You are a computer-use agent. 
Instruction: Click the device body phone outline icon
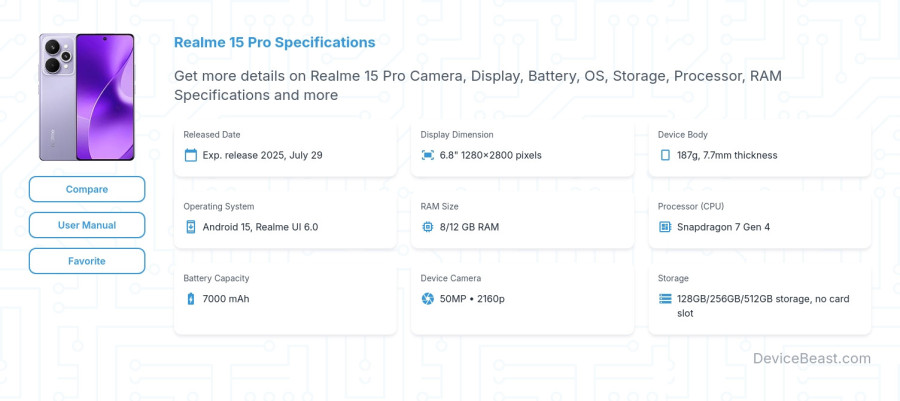[x=665, y=155]
